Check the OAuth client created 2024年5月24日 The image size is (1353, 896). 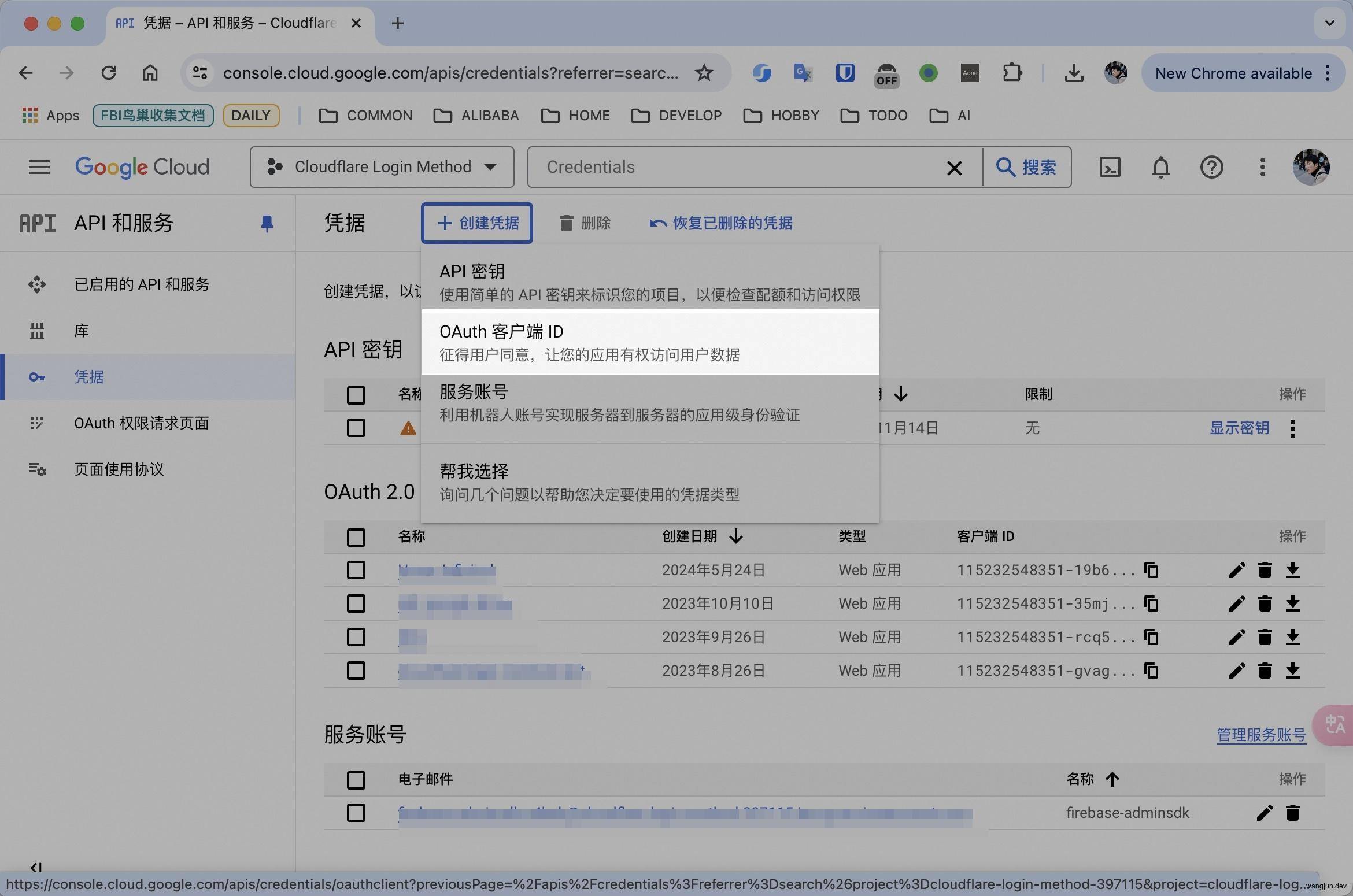[x=356, y=570]
